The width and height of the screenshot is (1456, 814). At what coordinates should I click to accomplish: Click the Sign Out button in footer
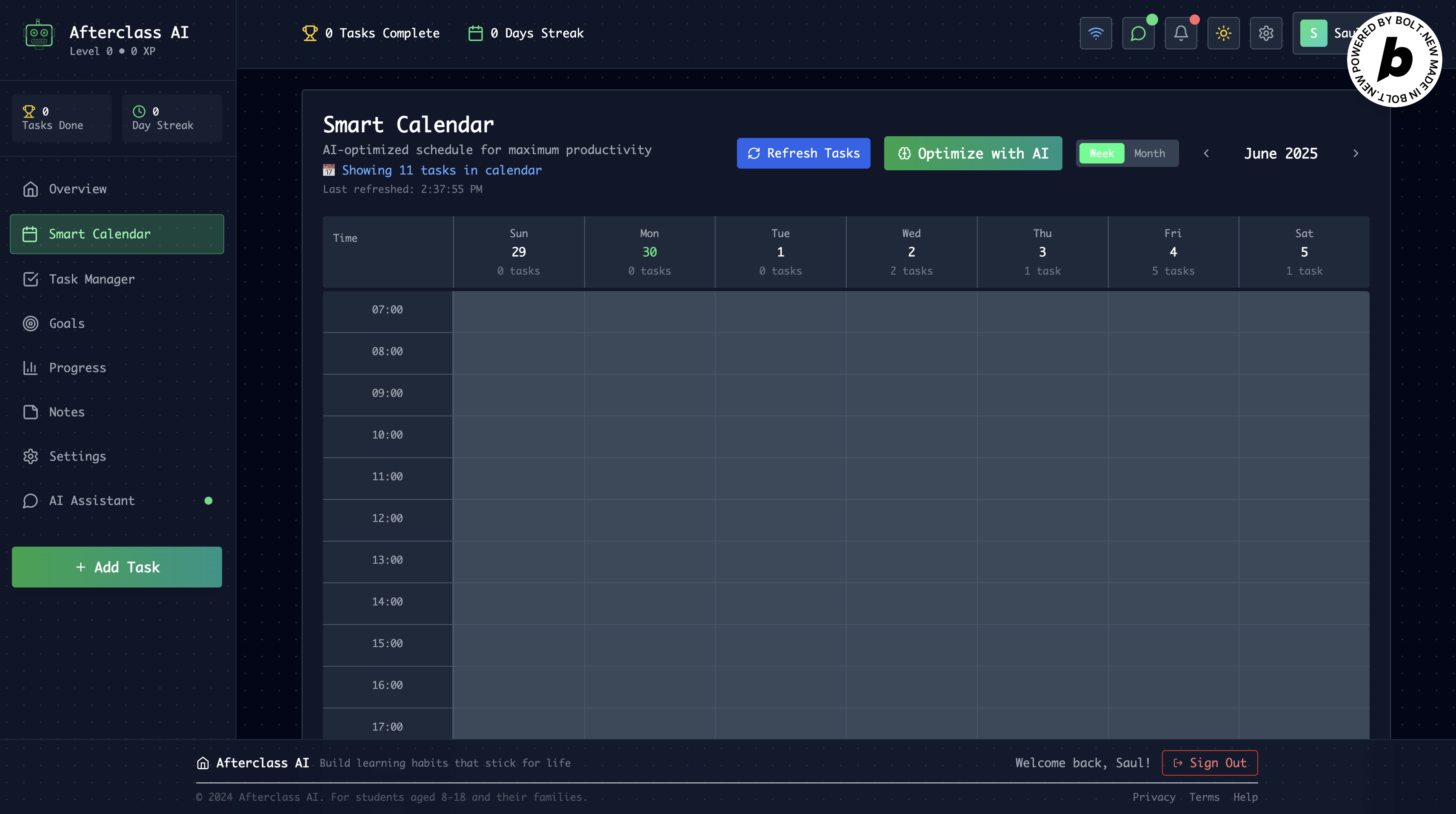click(x=1209, y=762)
